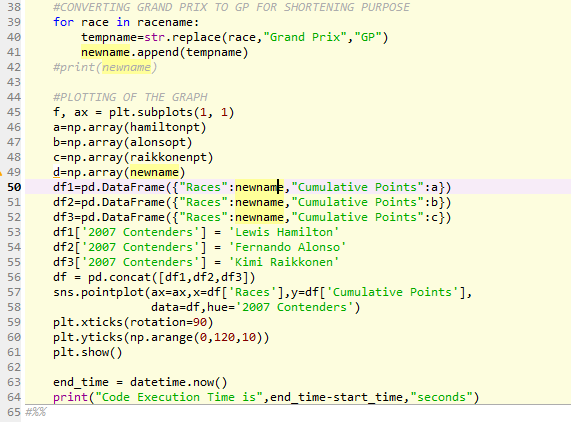This screenshot has width=571, height=422.
Task: Click 'sns.pointplot' on line 57
Action: click(98, 292)
